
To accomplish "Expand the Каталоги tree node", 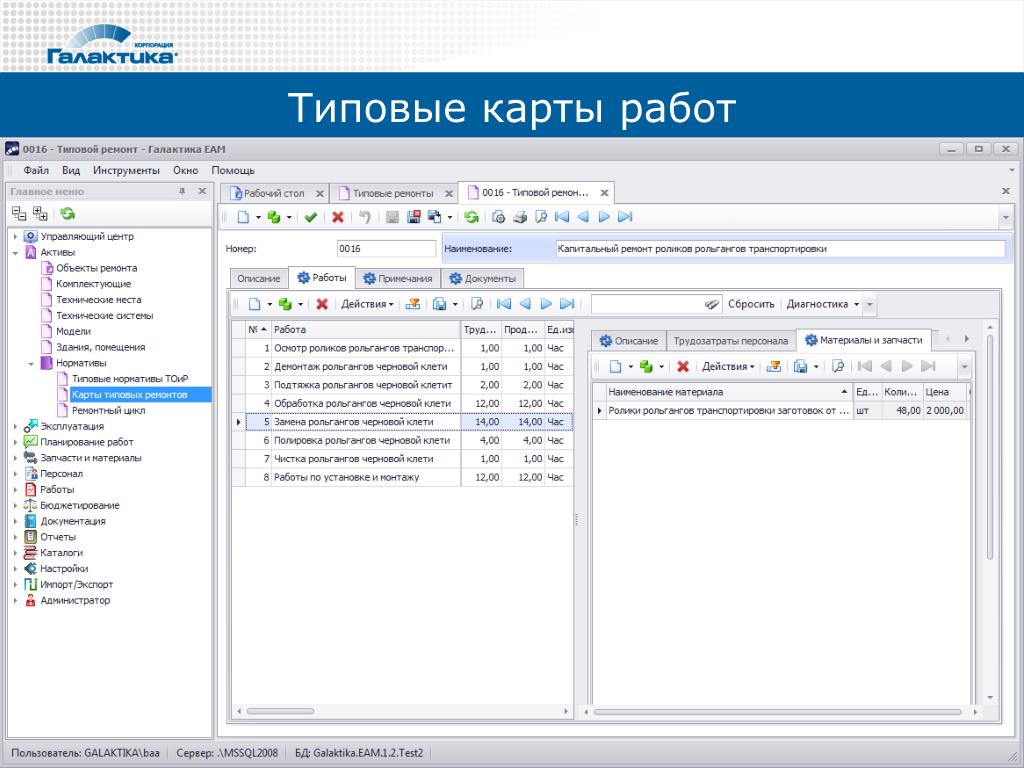I will 16,552.
